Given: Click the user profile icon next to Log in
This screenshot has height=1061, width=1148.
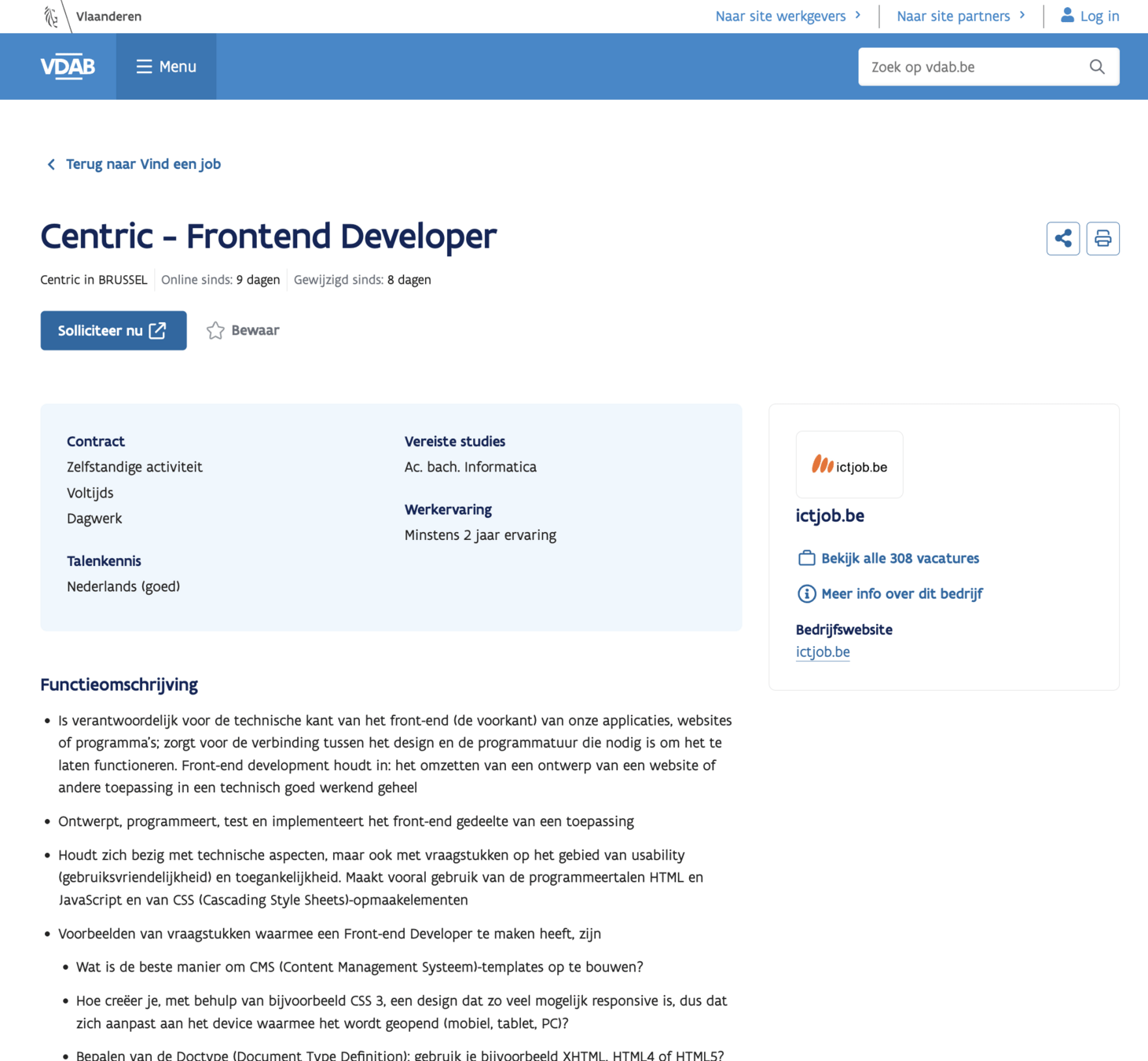Looking at the screenshot, I should (x=1067, y=15).
